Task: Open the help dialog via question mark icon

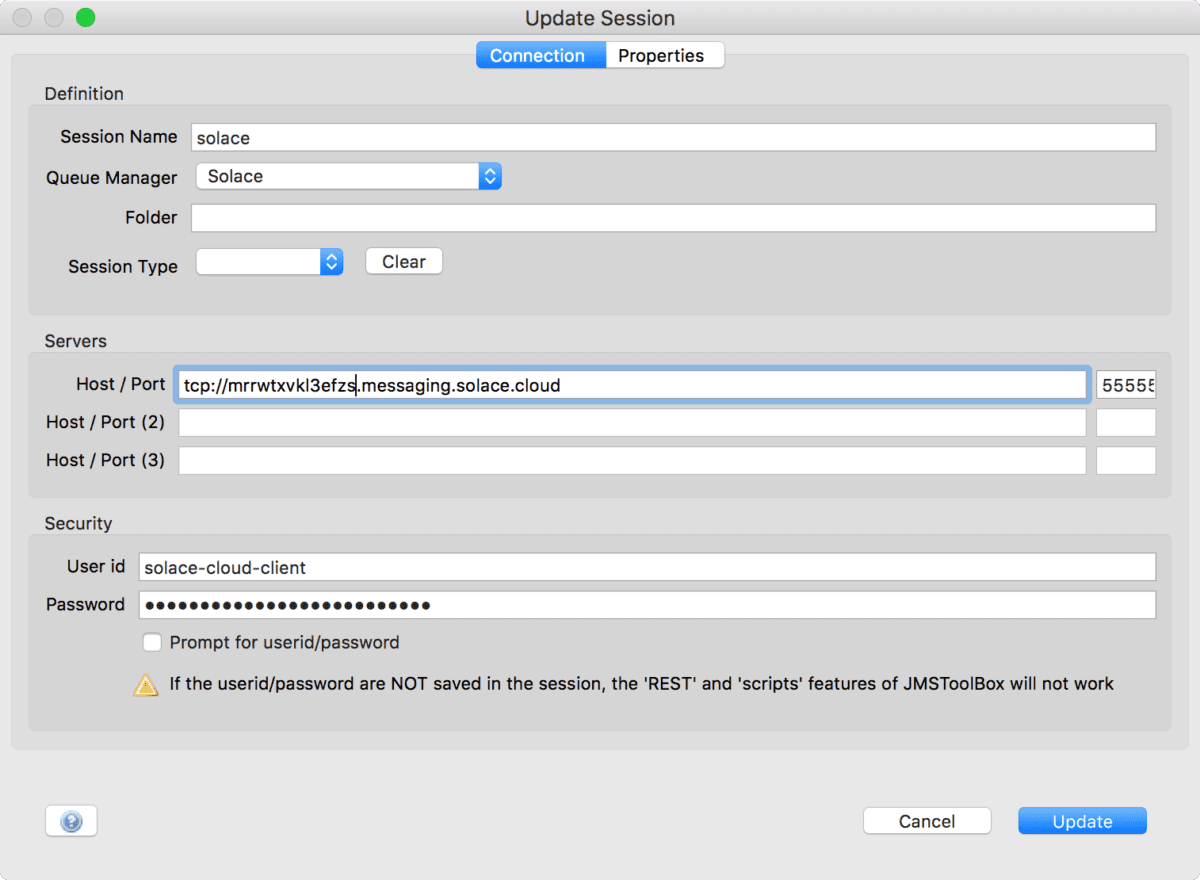Action: (x=70, y=820)
